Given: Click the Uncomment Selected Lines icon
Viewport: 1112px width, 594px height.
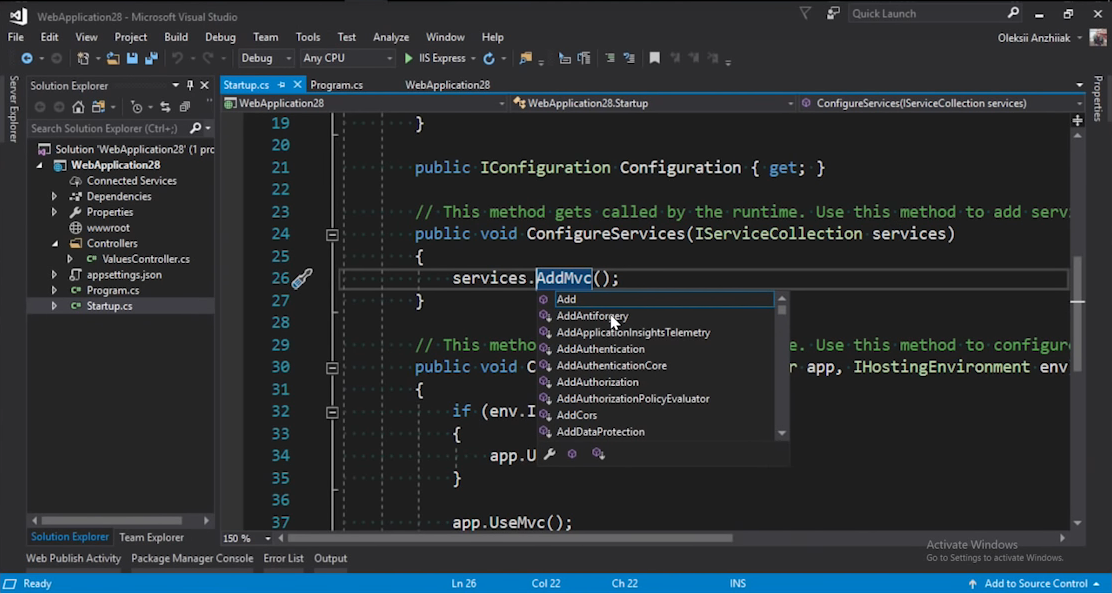Looking at the screenshot, I should (x=629, y=58).
